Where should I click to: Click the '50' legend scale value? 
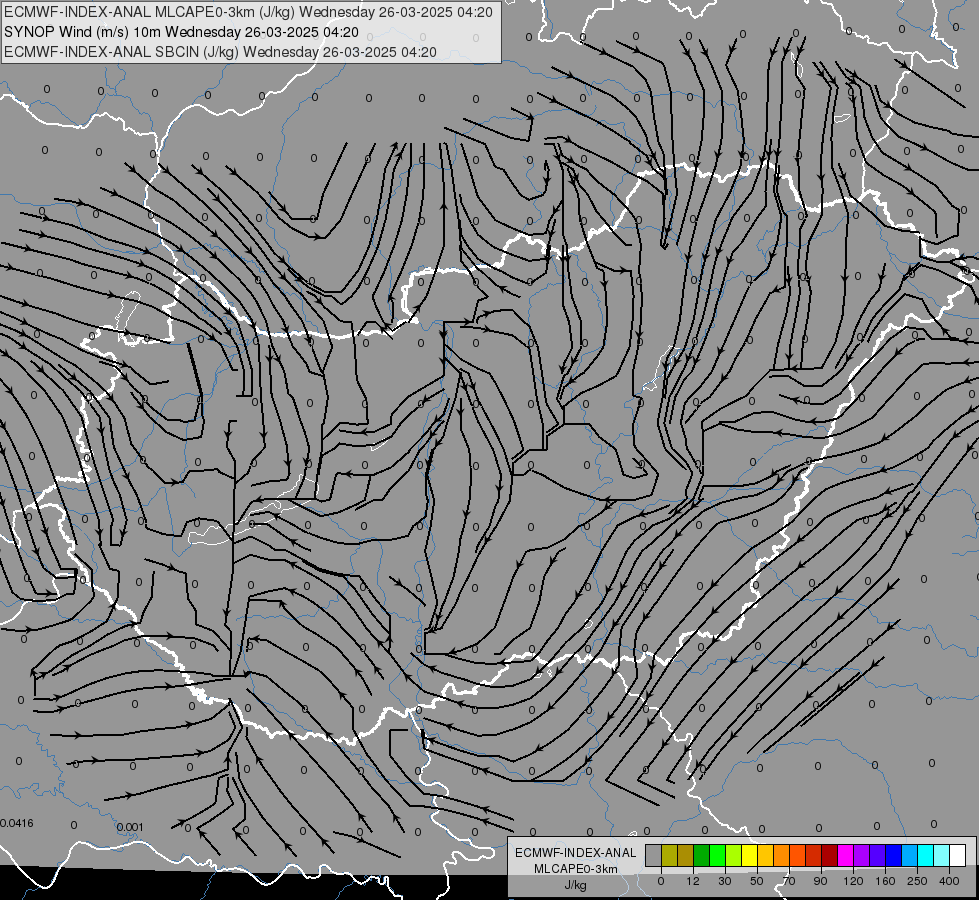(x=756, y=881)
